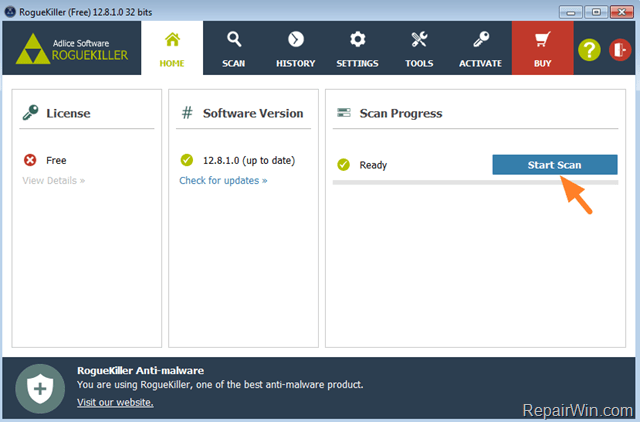
Task: Click the green check beside version number
Action: click(187, 160)
